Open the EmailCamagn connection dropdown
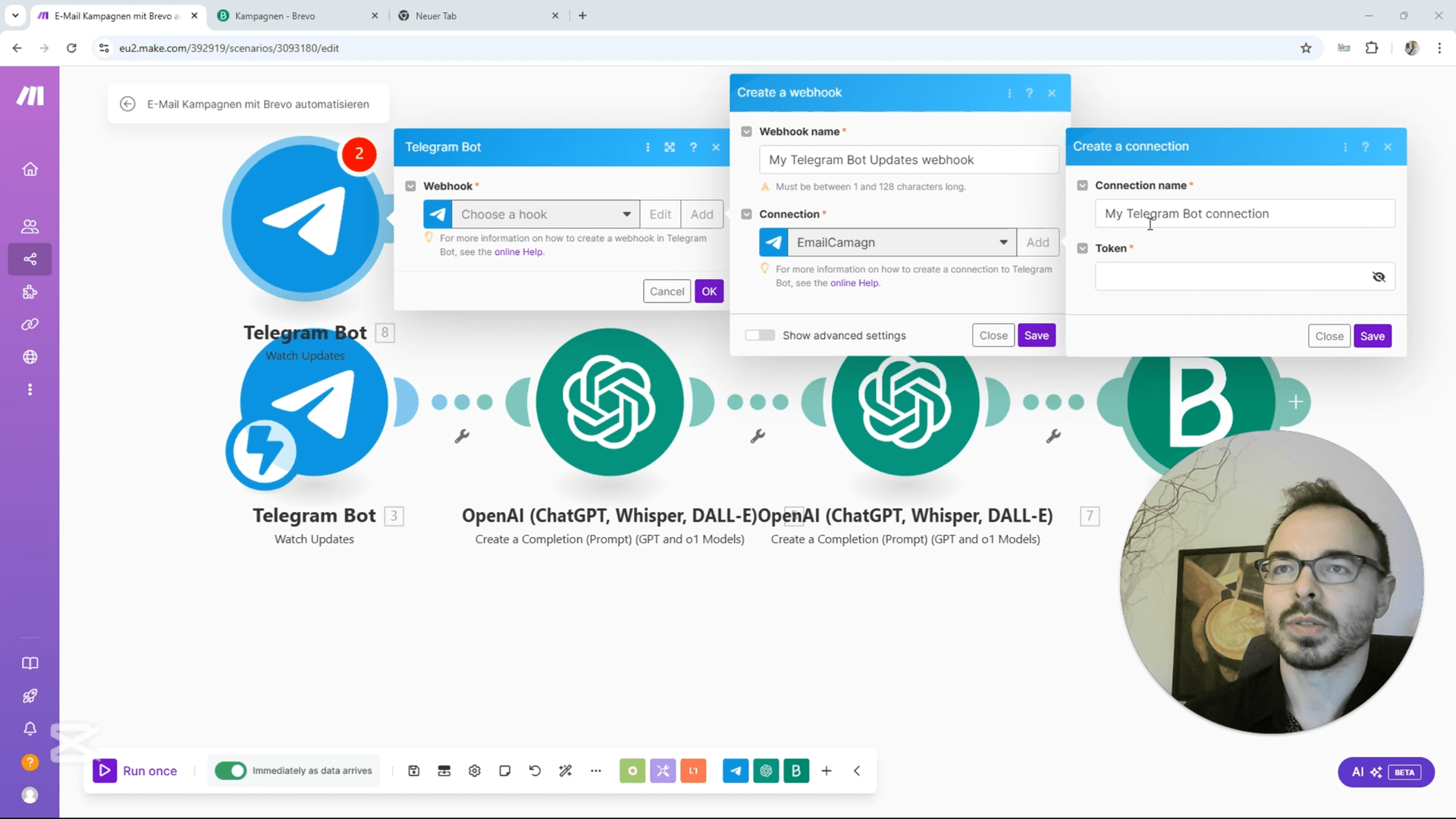 (902, 243)
